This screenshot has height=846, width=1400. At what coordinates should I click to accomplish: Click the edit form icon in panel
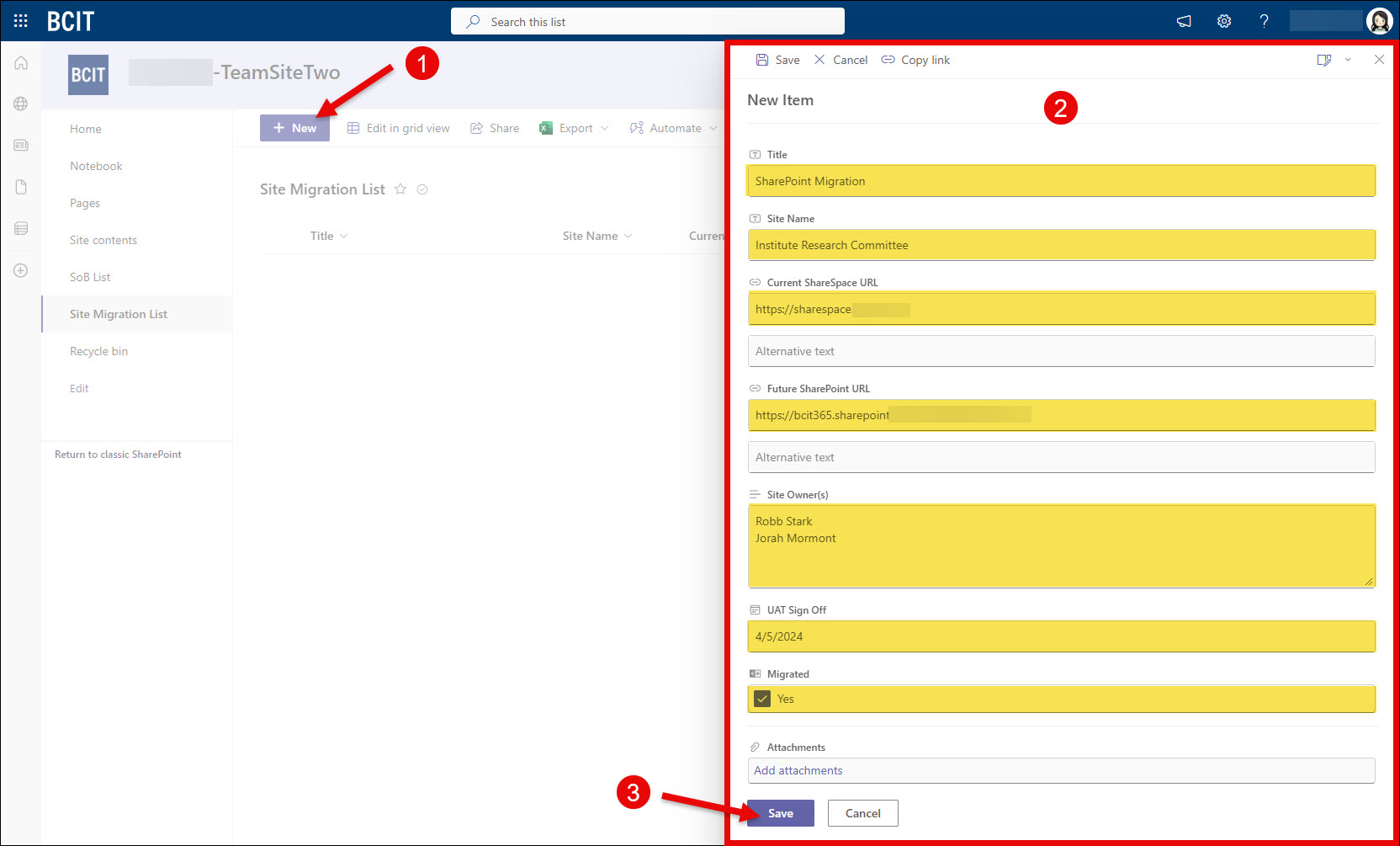click(x=1324, y=60)
